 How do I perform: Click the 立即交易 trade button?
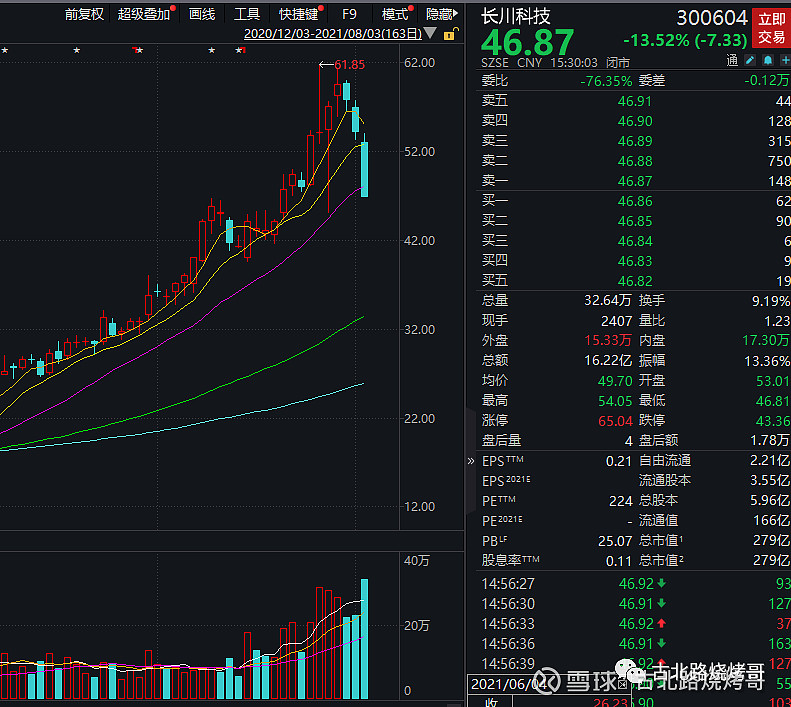click(x=771, y=28)
